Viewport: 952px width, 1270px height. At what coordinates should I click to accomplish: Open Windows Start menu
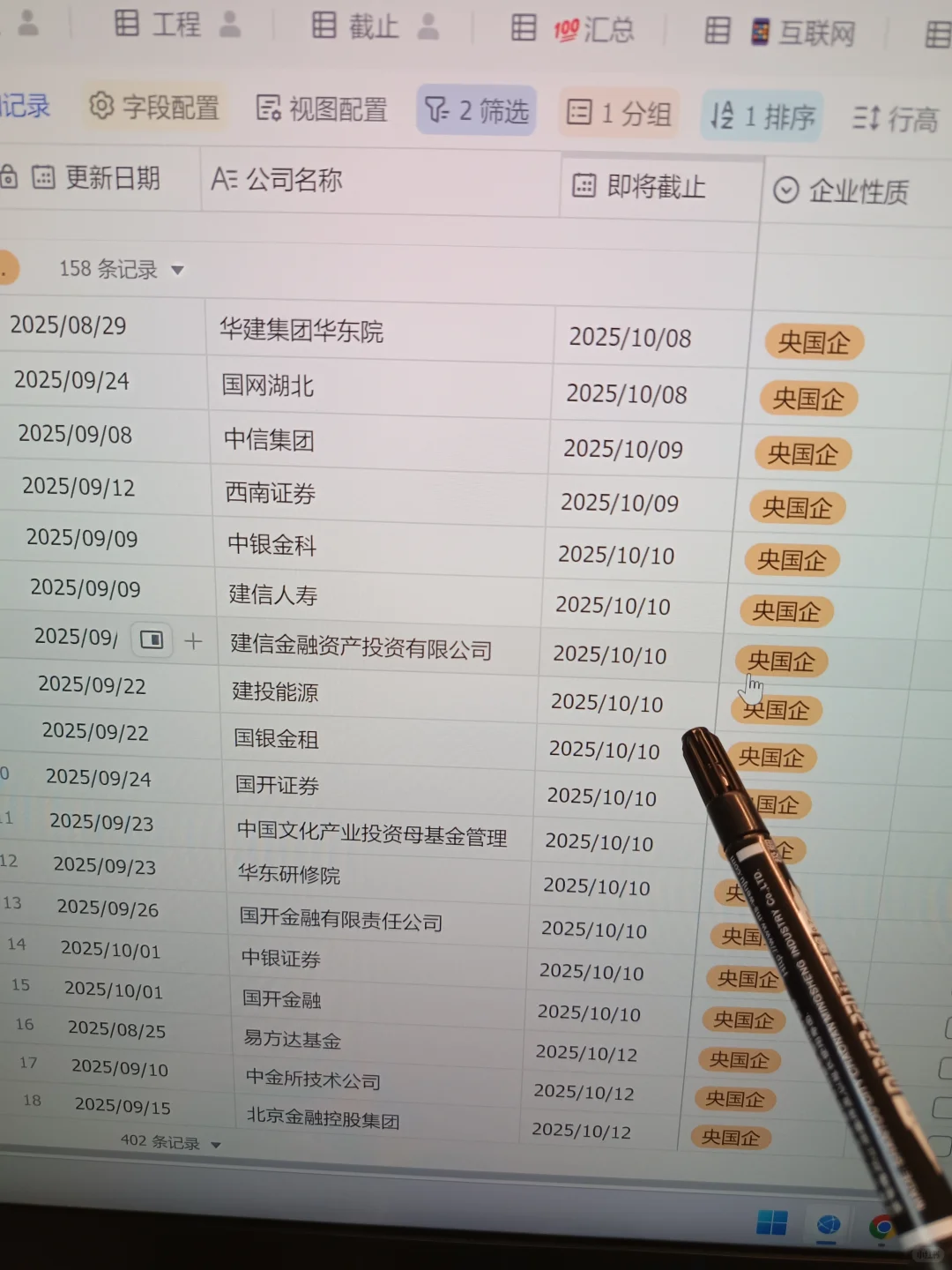[772, 1222]
